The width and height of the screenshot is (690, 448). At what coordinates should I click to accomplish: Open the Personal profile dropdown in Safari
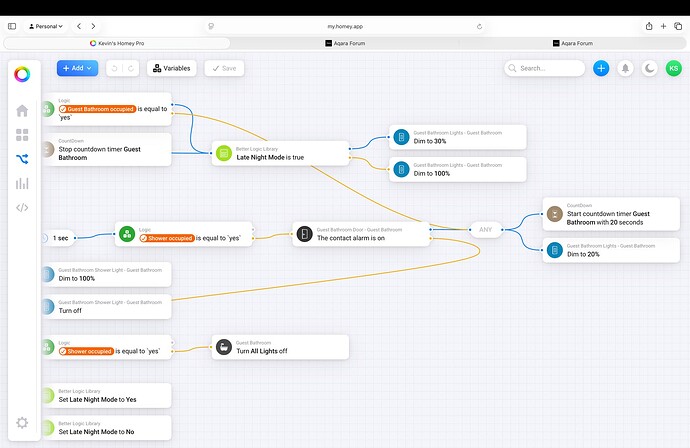(43, 26)
